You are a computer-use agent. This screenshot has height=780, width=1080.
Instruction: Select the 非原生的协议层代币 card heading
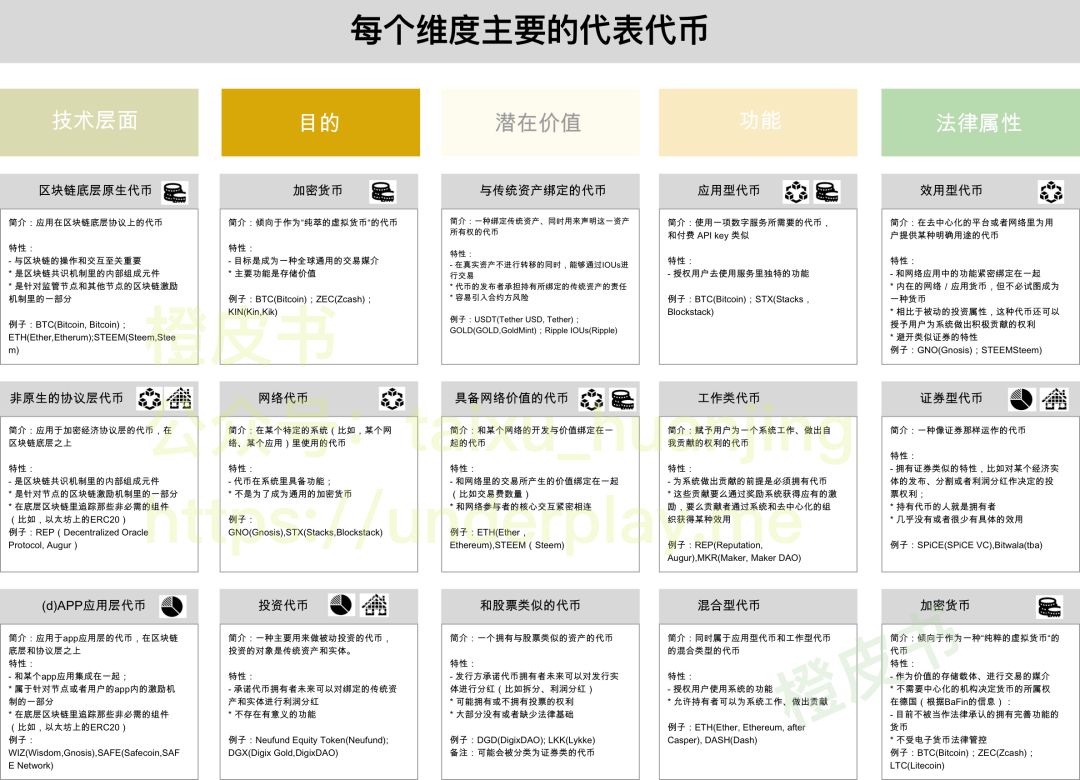pos(67,398)
